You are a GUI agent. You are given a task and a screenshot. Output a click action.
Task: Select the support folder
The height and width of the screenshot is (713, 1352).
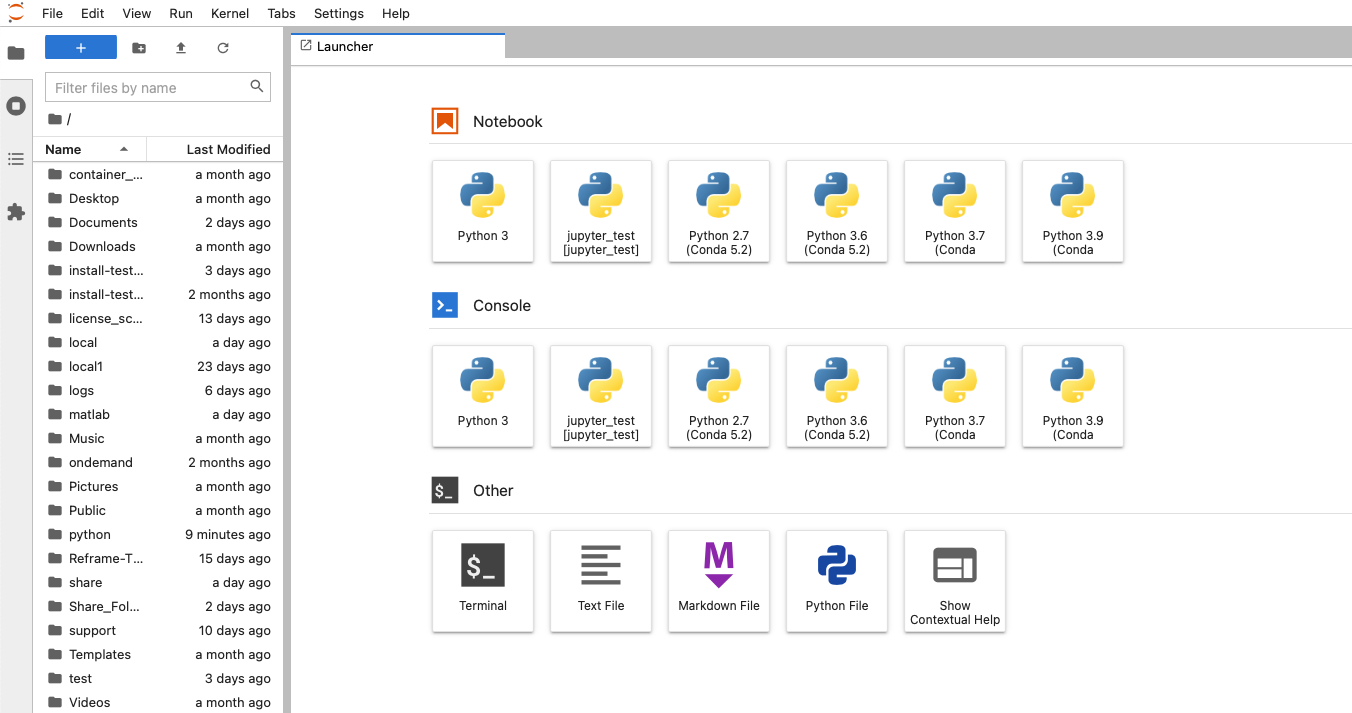click(158, 630)
